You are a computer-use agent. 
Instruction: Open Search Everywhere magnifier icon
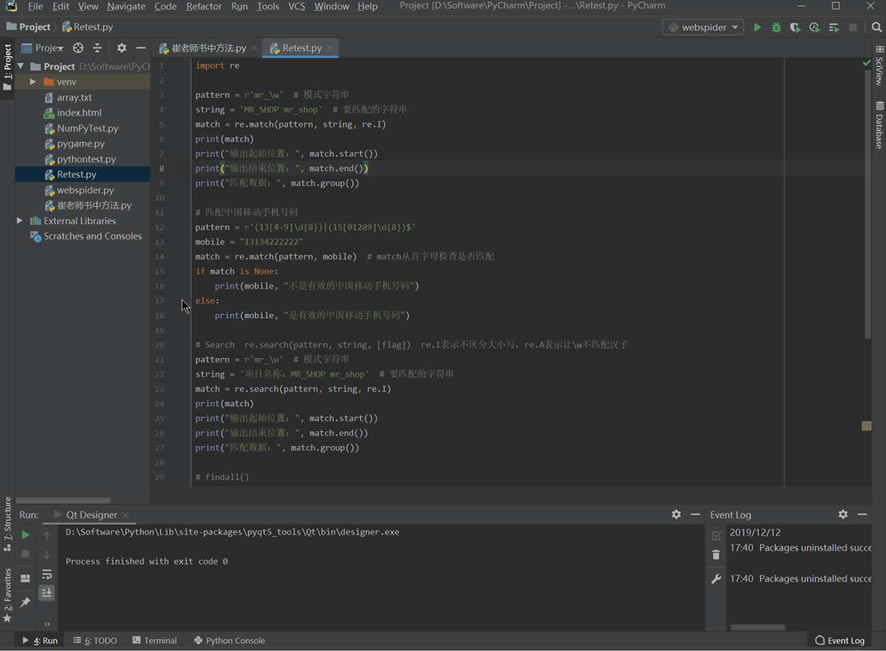876,27
